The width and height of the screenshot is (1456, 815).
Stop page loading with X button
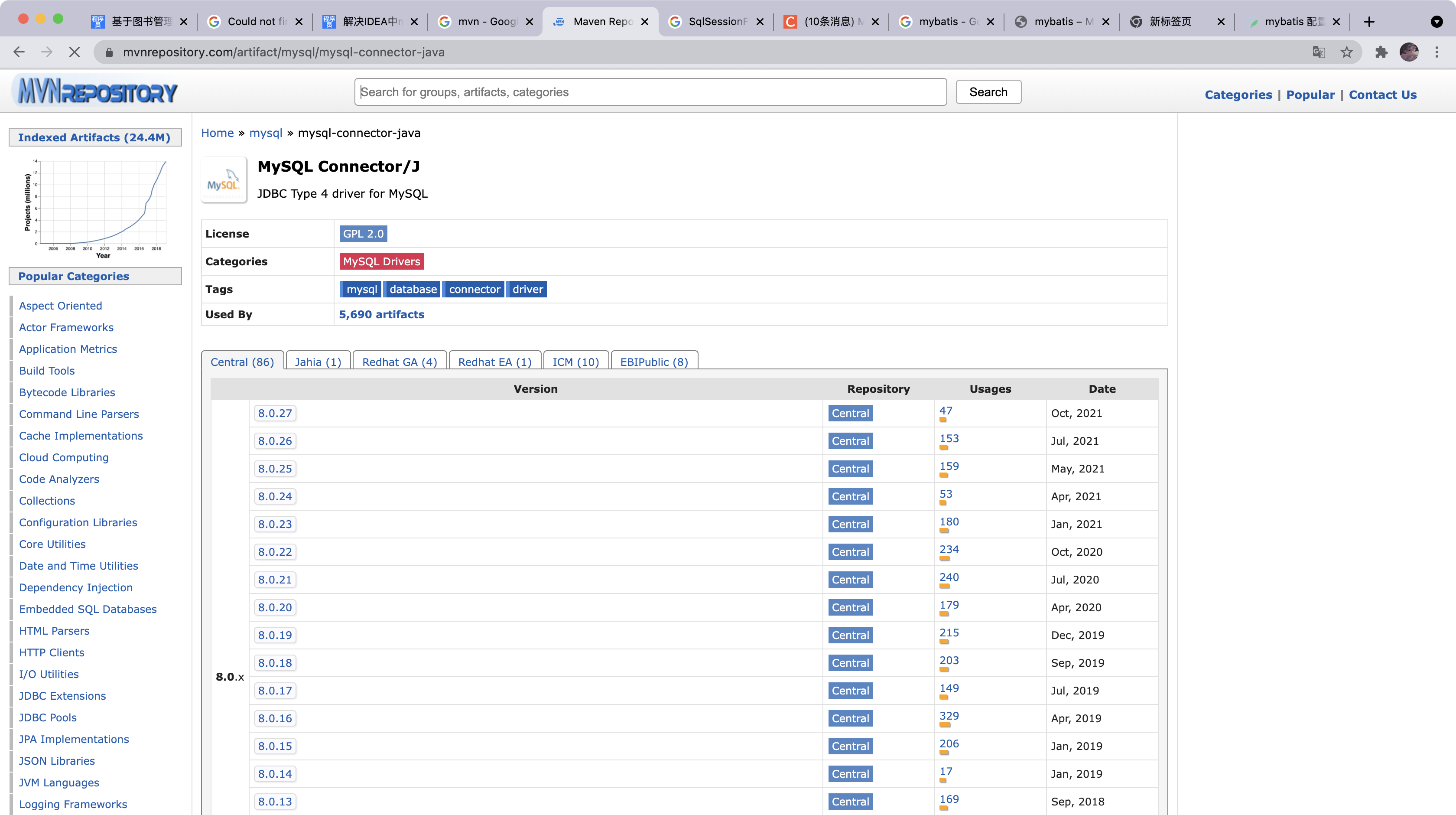click(74, 52)
